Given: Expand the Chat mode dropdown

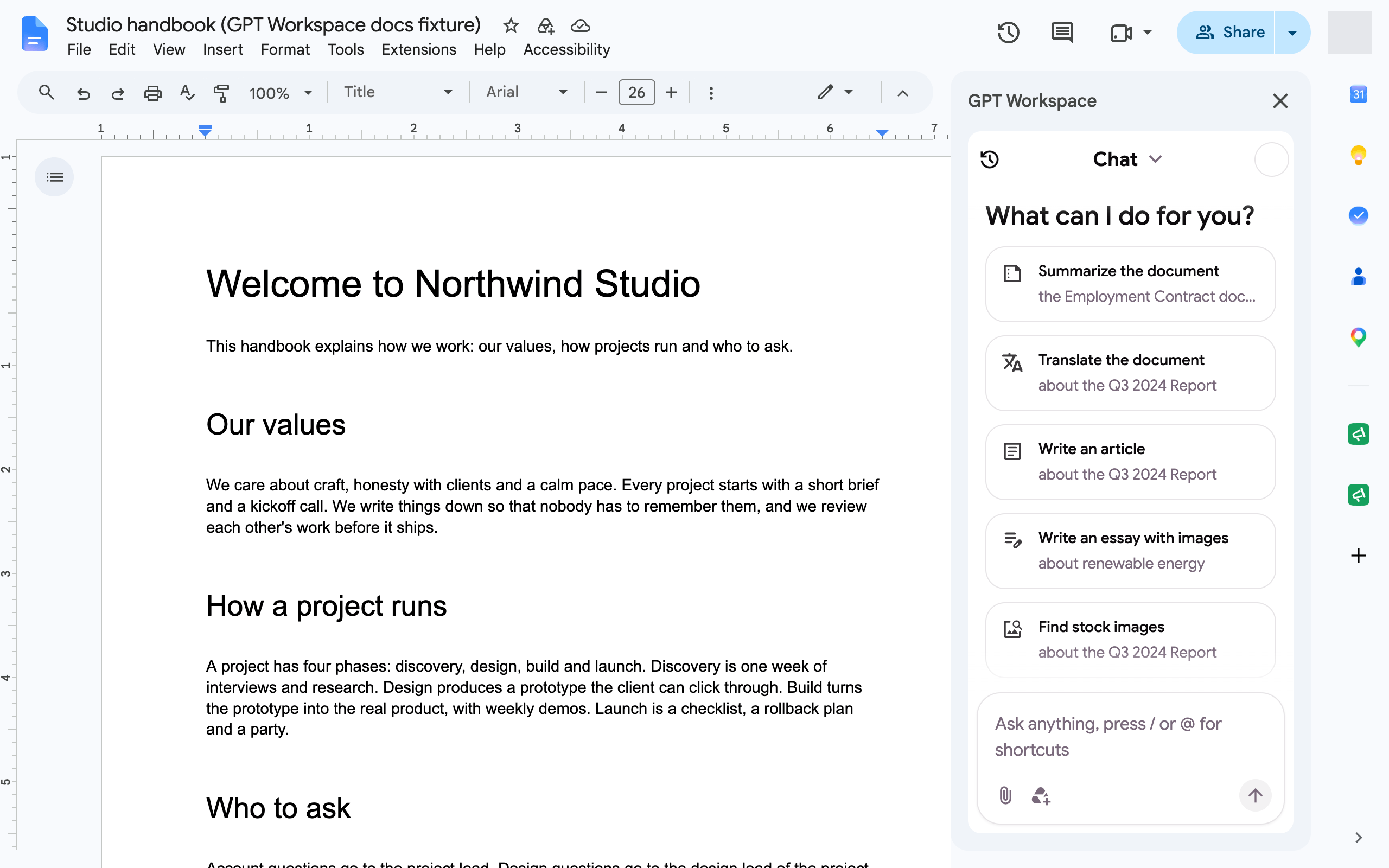Looking at the screenshot, I should (x=1127, y=159).
